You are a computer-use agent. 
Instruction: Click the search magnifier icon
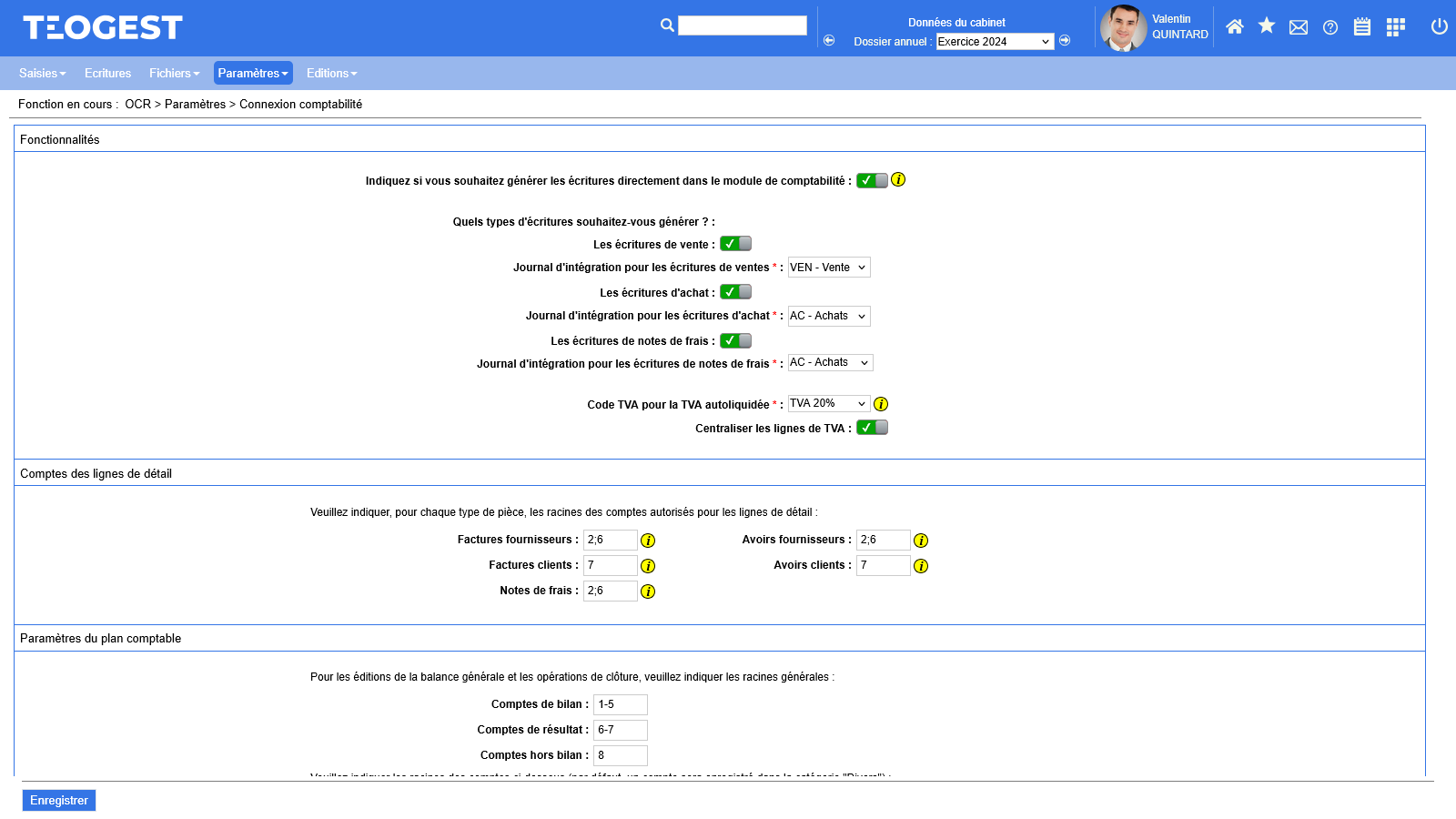[x=667, y=25]
